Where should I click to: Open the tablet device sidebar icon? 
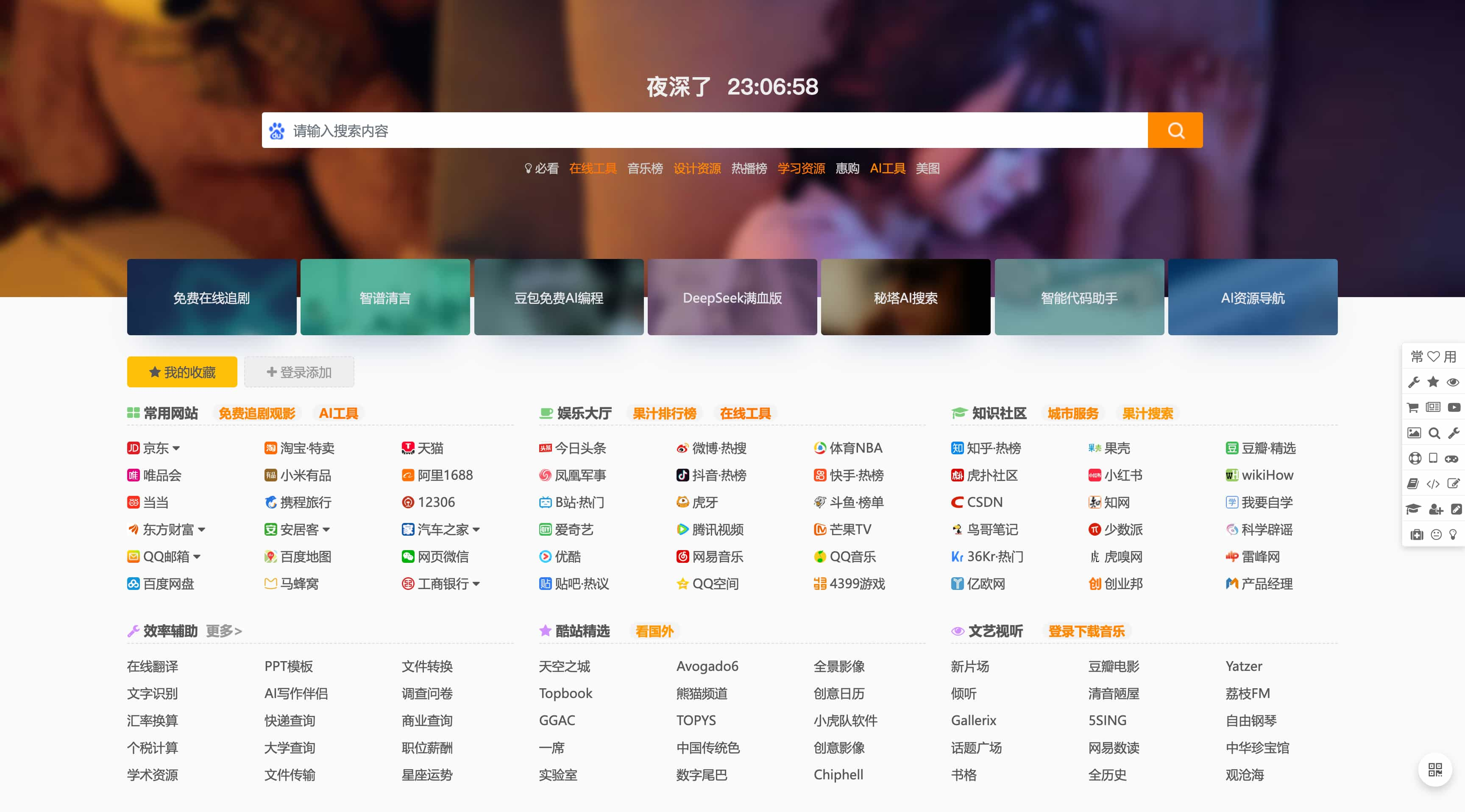point(1433,458)
